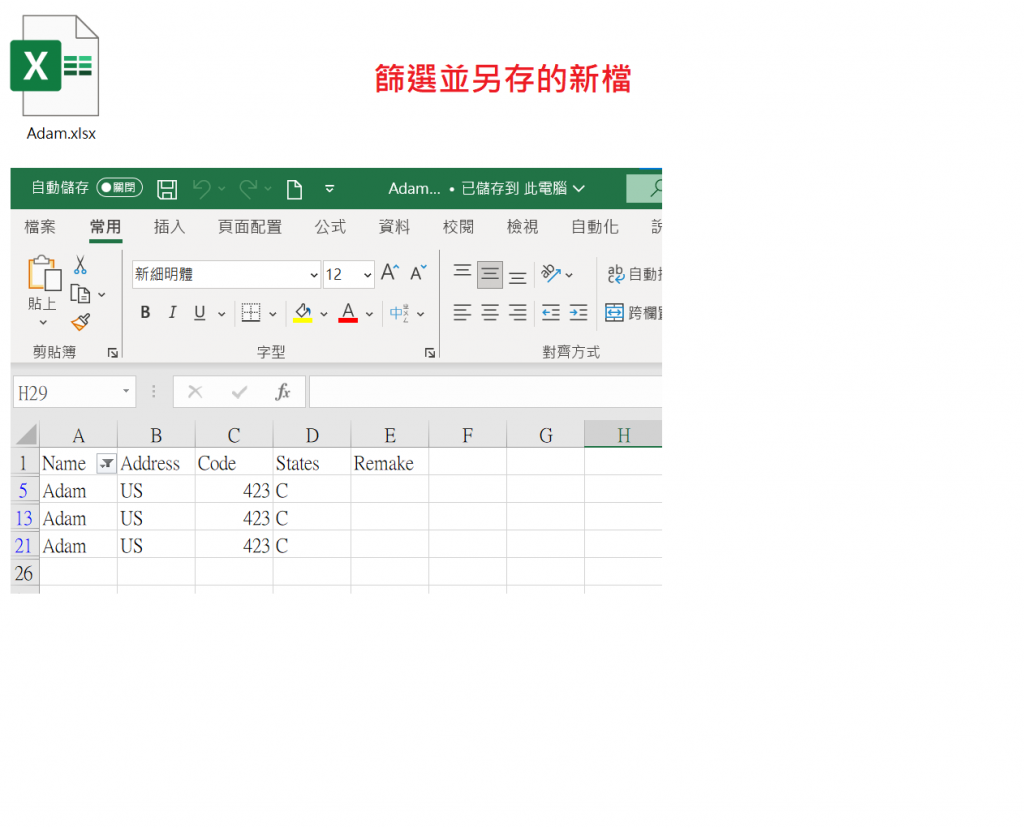
Task: Apply the red Font Color A
Action: tap(348, 313)
